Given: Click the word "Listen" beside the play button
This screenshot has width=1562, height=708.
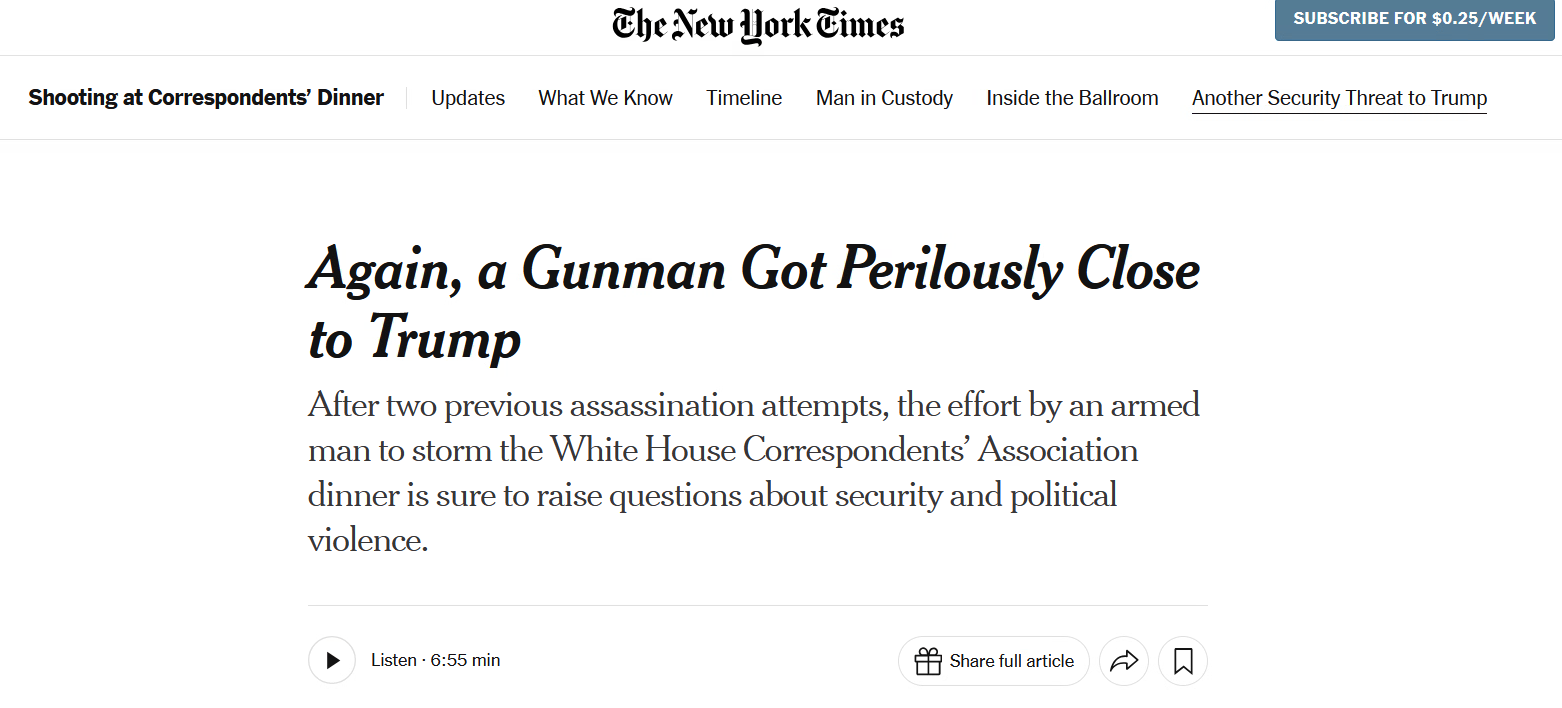Looking at the screenshot, I should click(x=394, y=660).
